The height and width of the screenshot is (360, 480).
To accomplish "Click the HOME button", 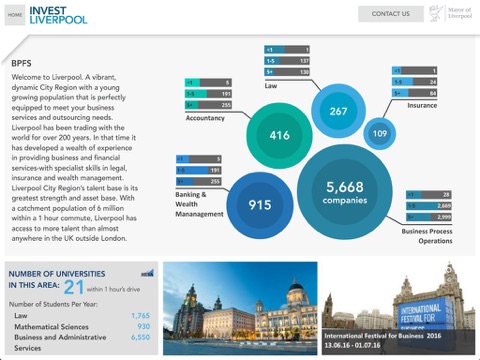I will 15,15.
